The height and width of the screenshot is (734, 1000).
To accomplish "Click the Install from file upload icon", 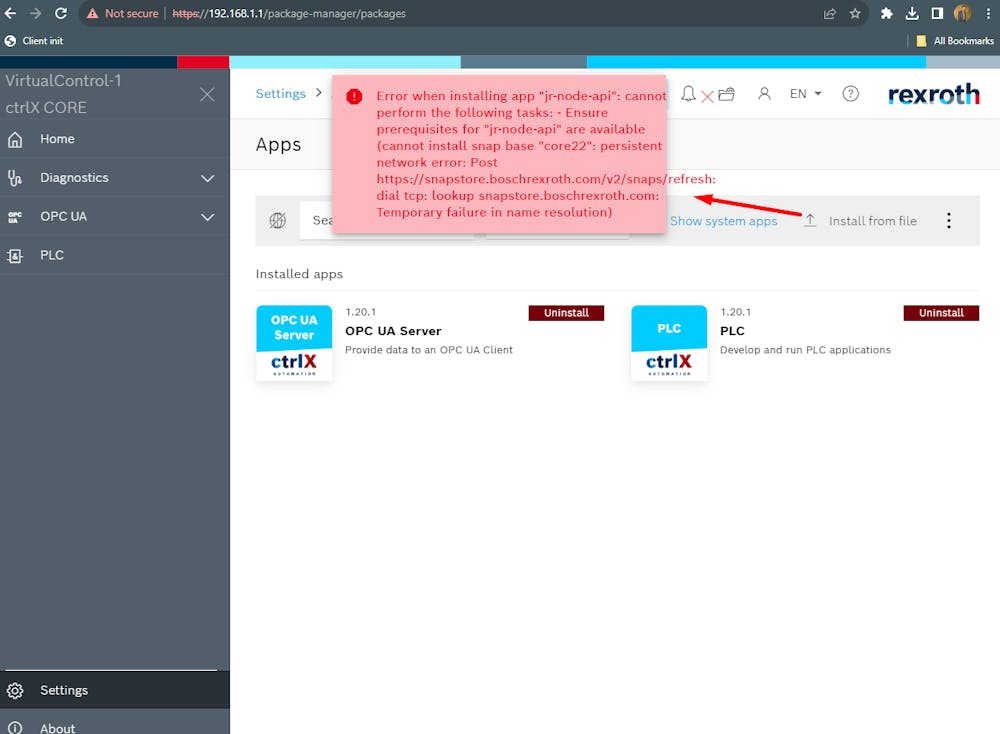I will pyautogui.click(x=810, y=219).
